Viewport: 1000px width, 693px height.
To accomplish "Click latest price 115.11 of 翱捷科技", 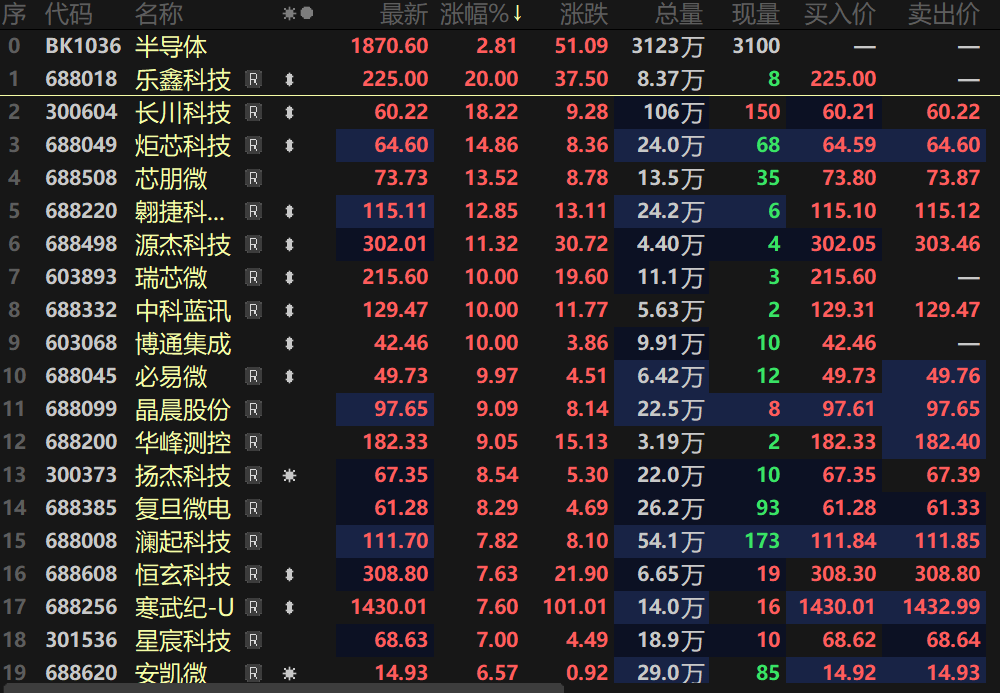I will pyautogui.click(x=395, y=211).
